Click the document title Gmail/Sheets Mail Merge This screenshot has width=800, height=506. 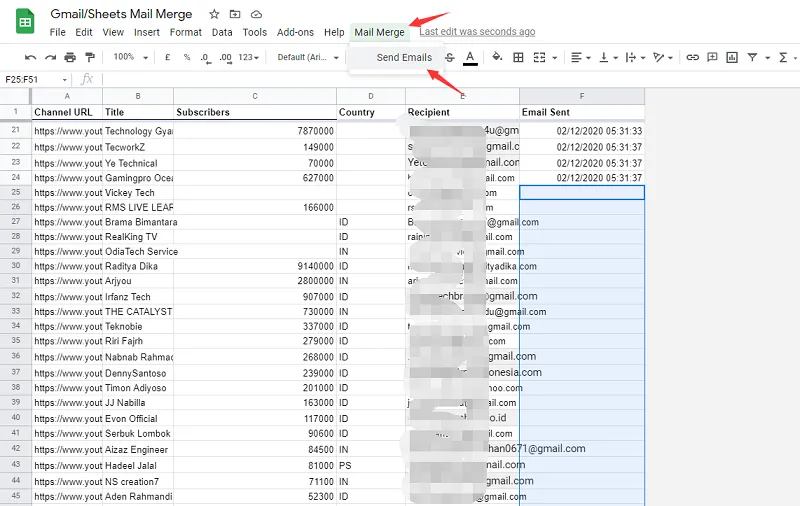click(x=121, y=14)
